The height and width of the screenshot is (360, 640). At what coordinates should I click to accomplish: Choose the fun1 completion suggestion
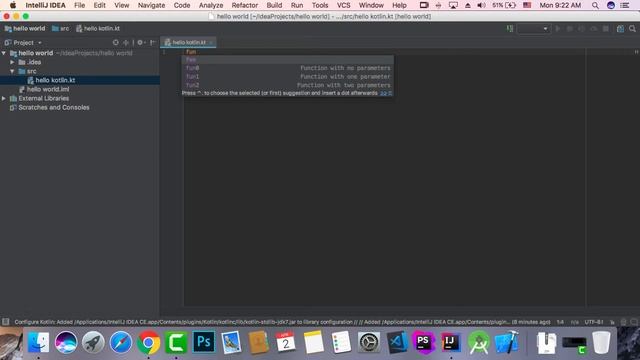[x=288, y=77]
